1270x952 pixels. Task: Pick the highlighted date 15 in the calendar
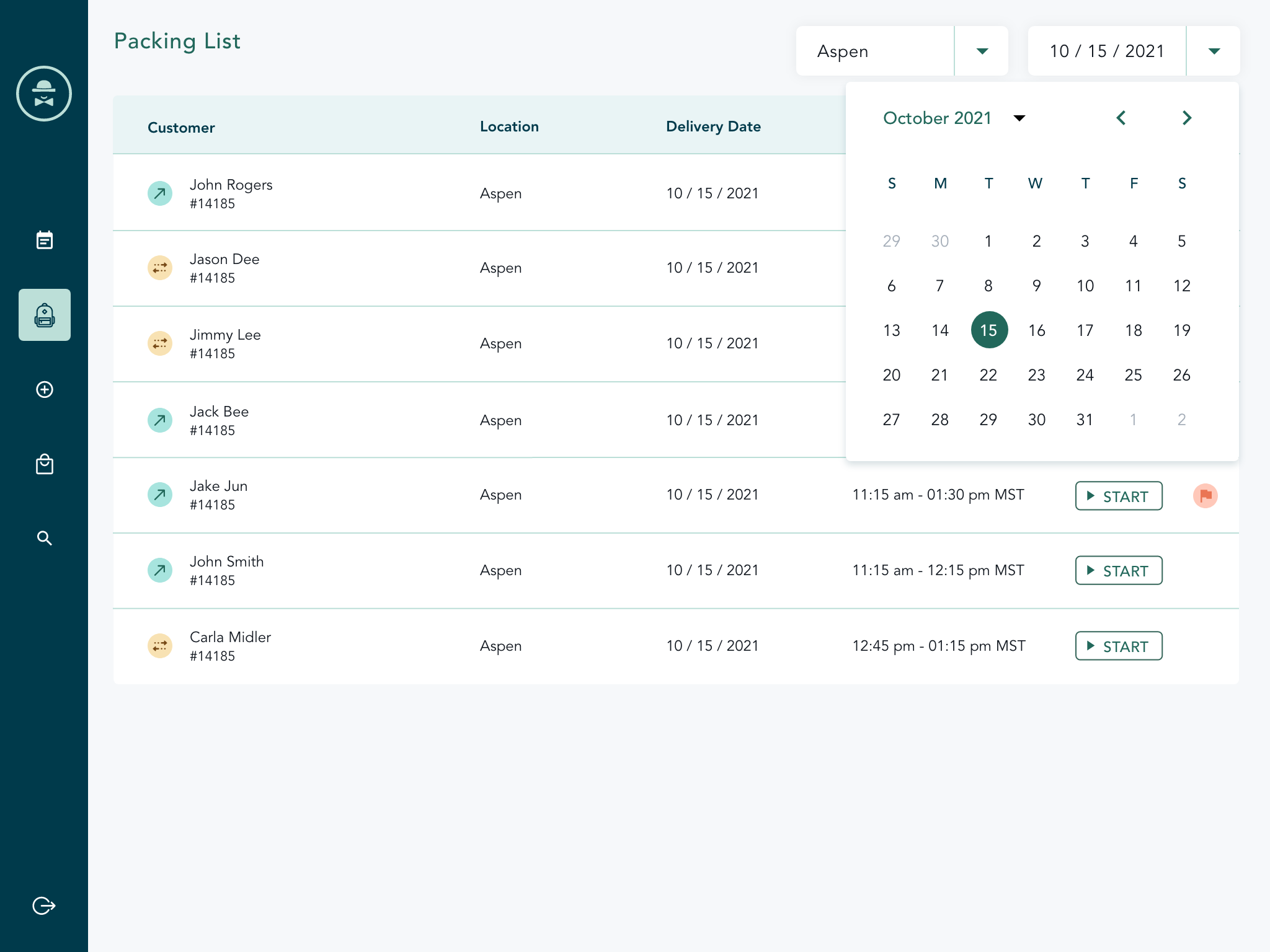tap(988, 330)
